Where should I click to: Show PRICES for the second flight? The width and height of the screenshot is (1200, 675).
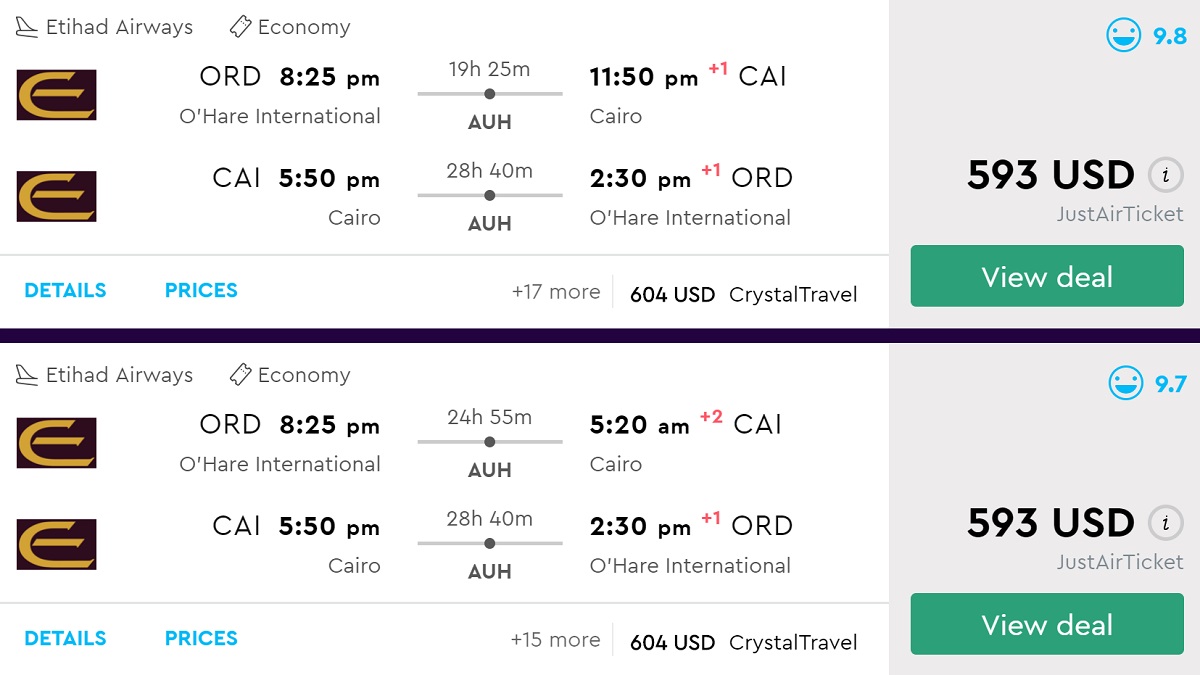point(201,639)
